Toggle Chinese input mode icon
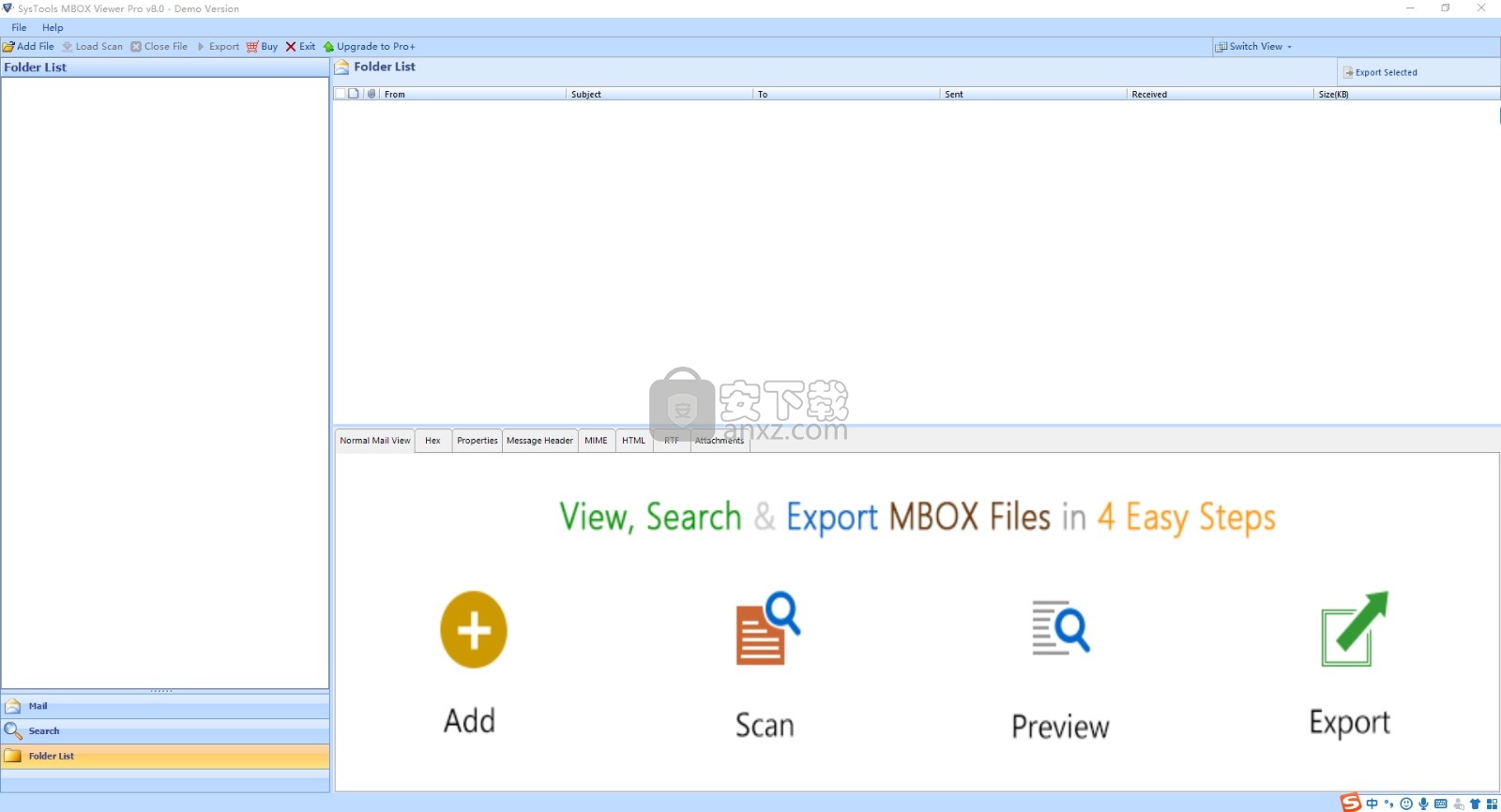Viewport: 1501px width, 812px height. click(x=1372, y=804)
